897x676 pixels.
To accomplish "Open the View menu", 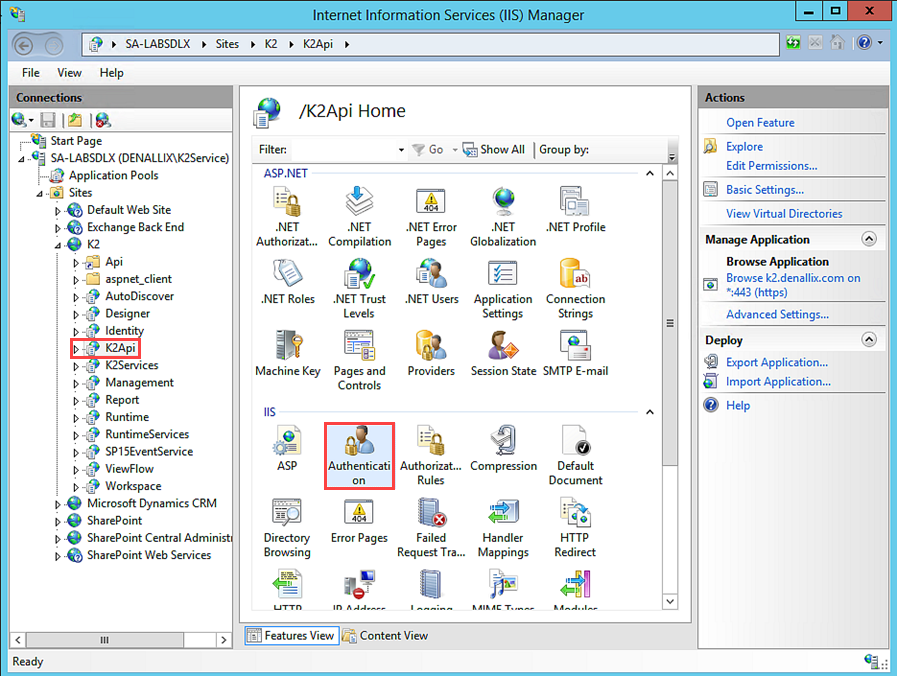I will pos(69,73).
